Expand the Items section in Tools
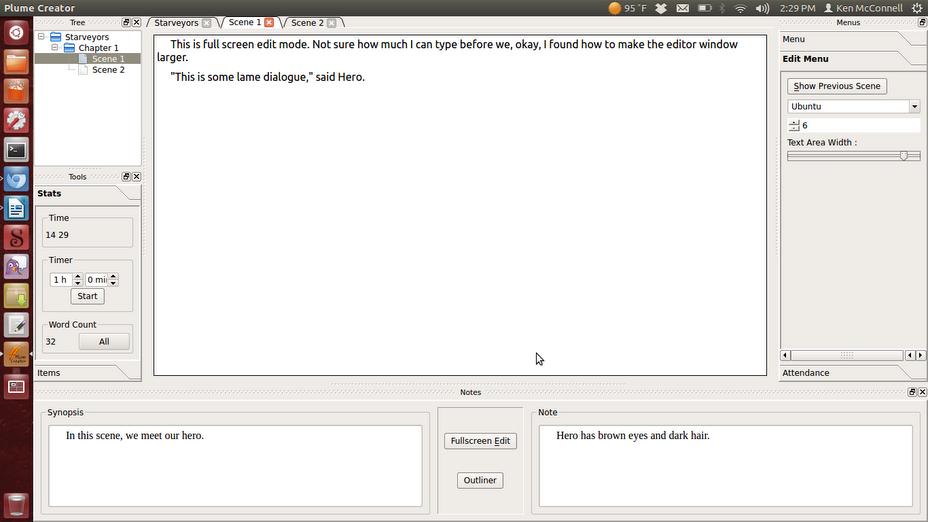Viewport: 928px width, 522px height. point(87,373)
